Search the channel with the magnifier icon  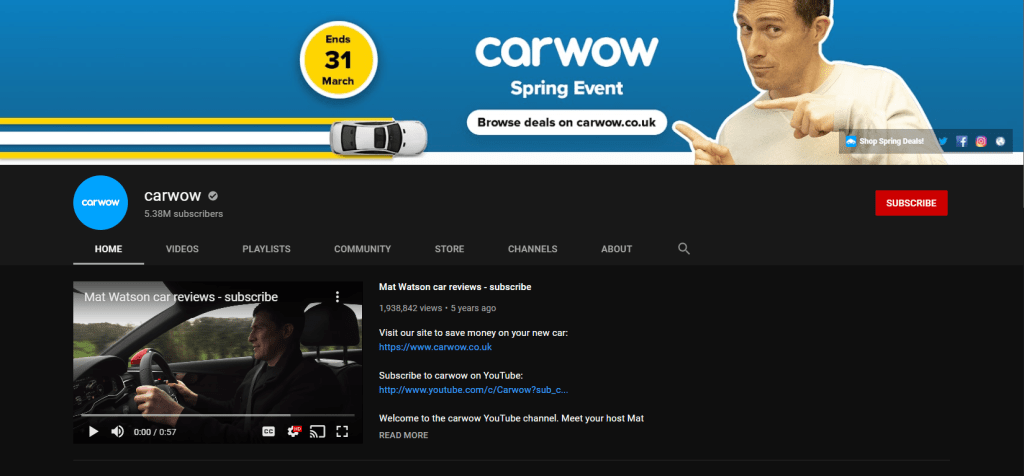[x=684, y=249]
